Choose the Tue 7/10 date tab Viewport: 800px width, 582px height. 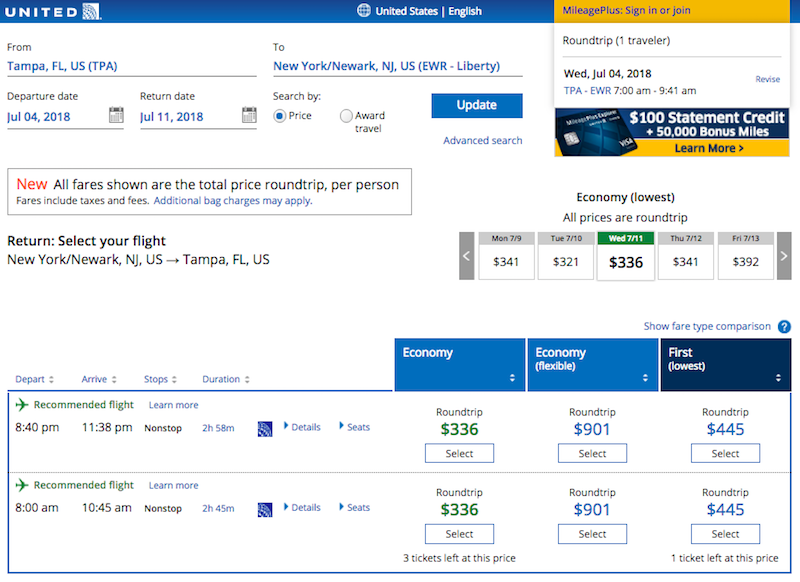tap(566, 255)
